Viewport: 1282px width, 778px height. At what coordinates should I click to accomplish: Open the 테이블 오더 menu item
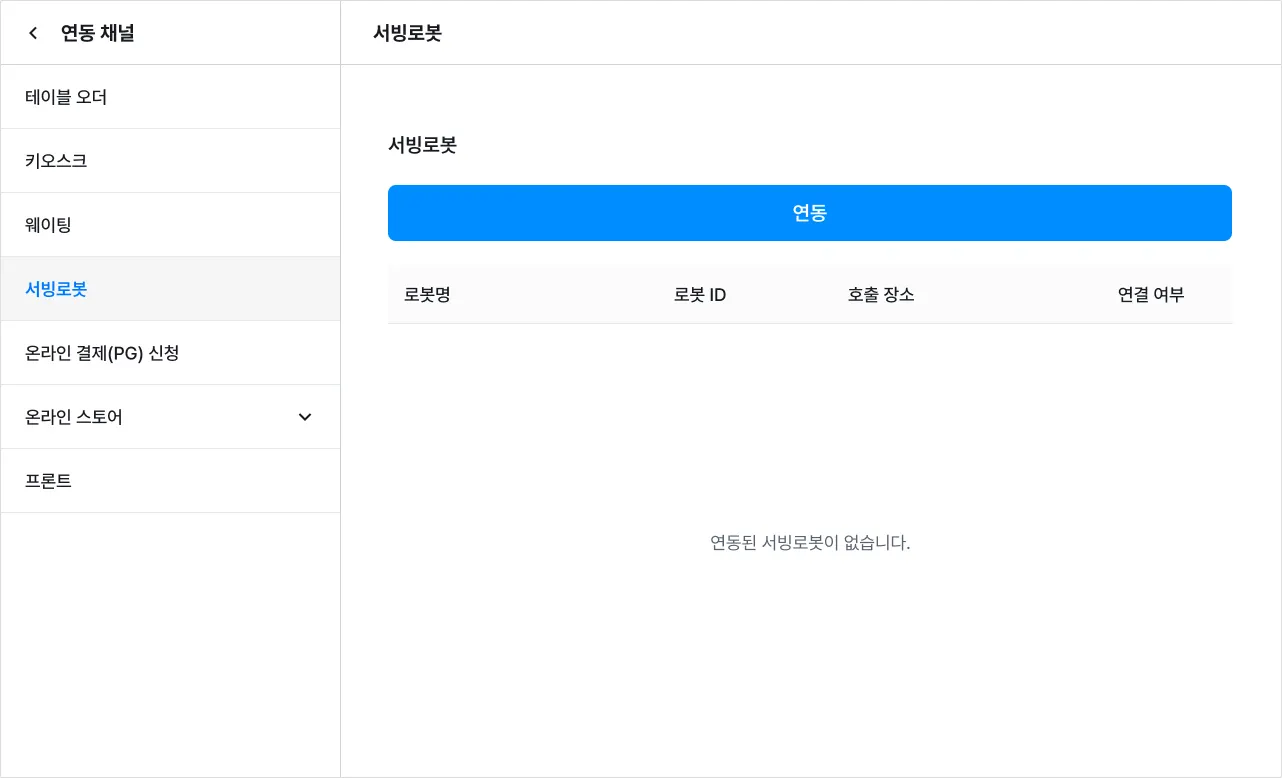coord(66,97)
